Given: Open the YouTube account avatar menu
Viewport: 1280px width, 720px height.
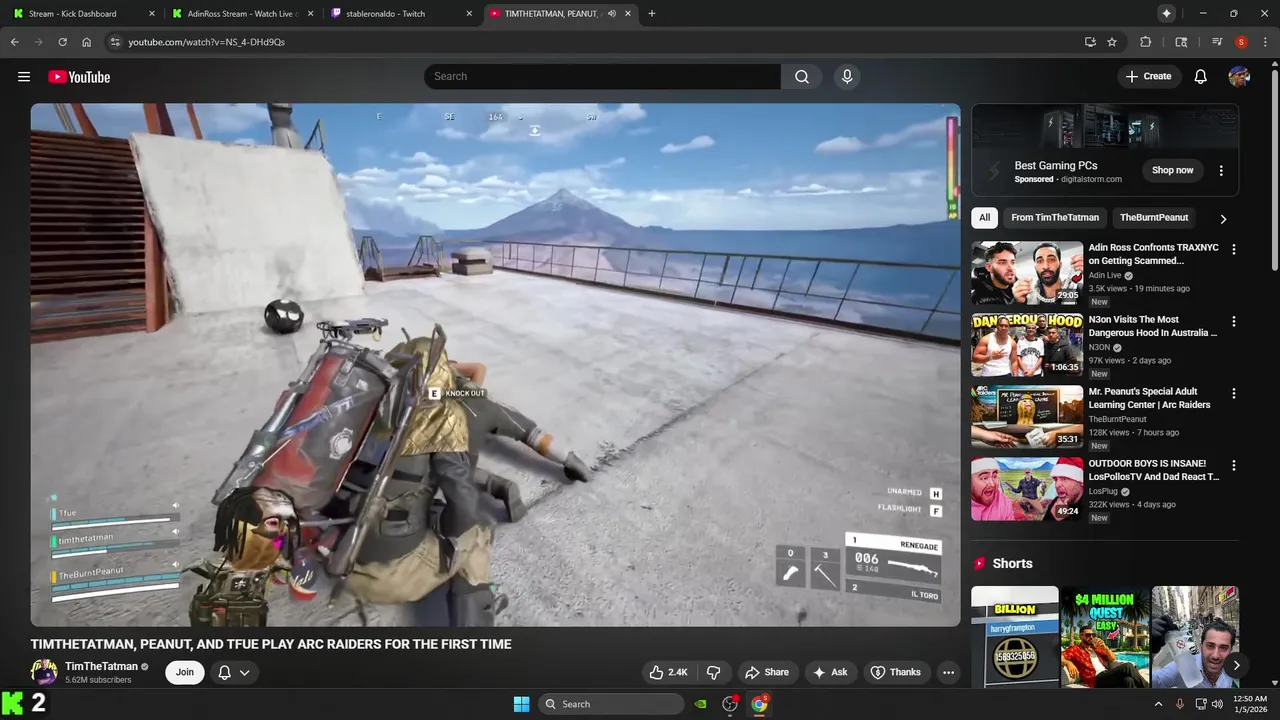Looking at the screenshot, I should coord(1239,77).
